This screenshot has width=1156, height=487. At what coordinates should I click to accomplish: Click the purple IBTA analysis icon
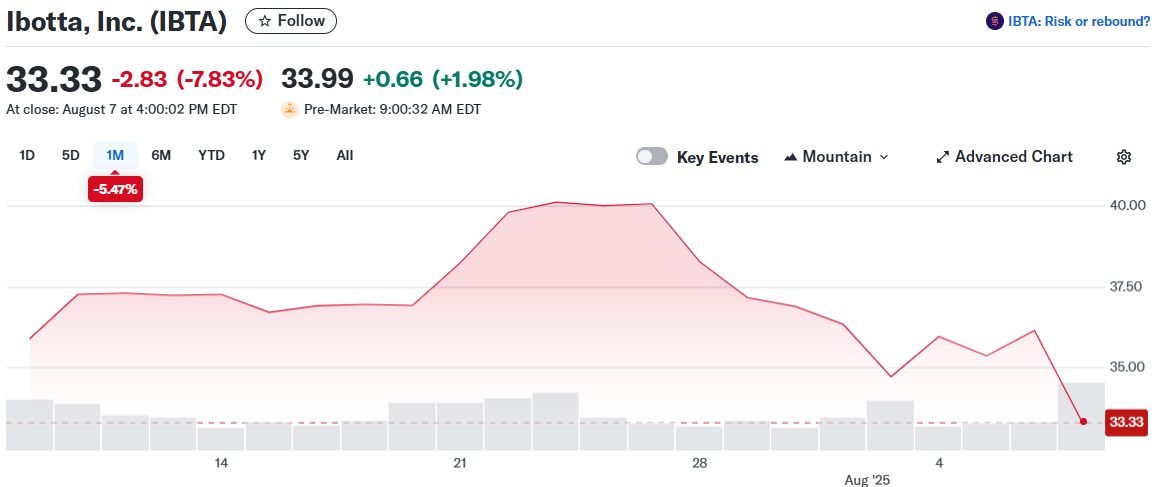click(995, 21)
